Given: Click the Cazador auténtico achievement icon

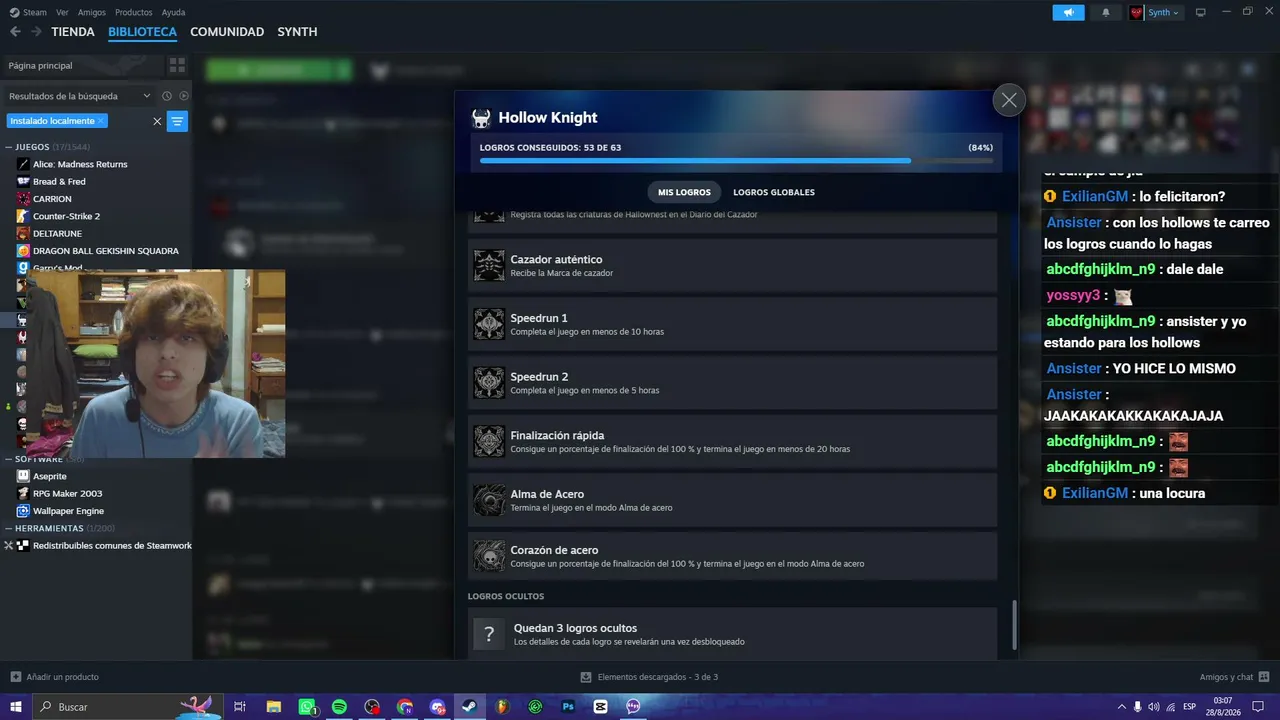Looking at the screenshot, I should (x=489, y=265).
